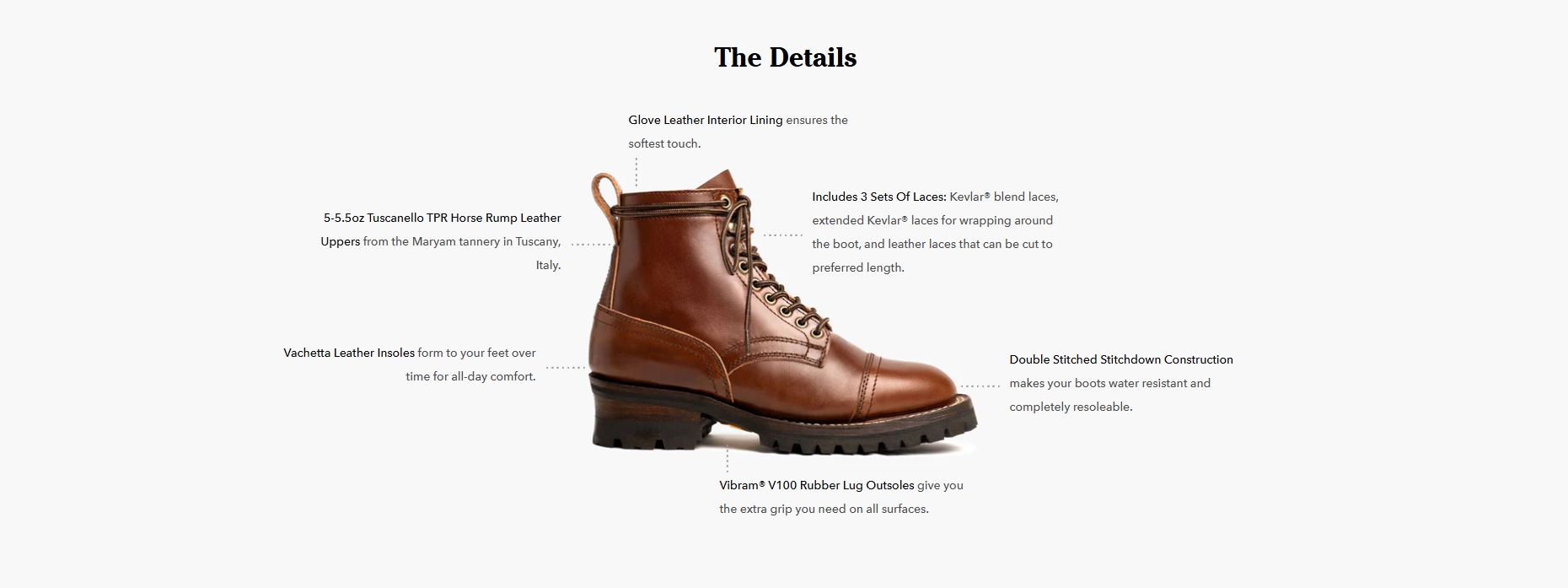Click dotted line beside Insoles description
This screenshot has height=588, width=1568.
coord(567,367)
